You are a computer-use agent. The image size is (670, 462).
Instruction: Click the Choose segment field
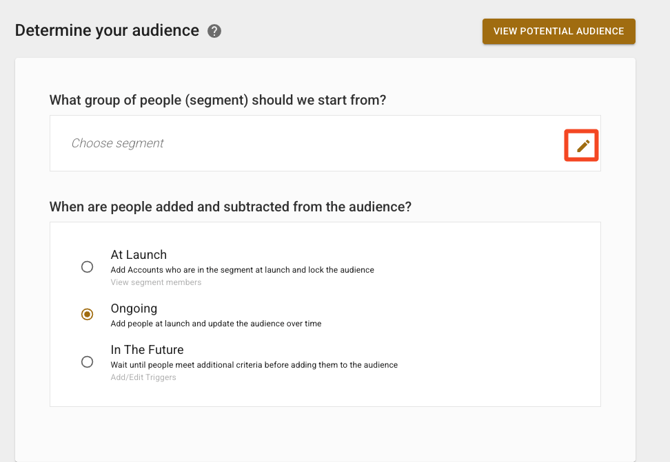(x=117, y=143)
